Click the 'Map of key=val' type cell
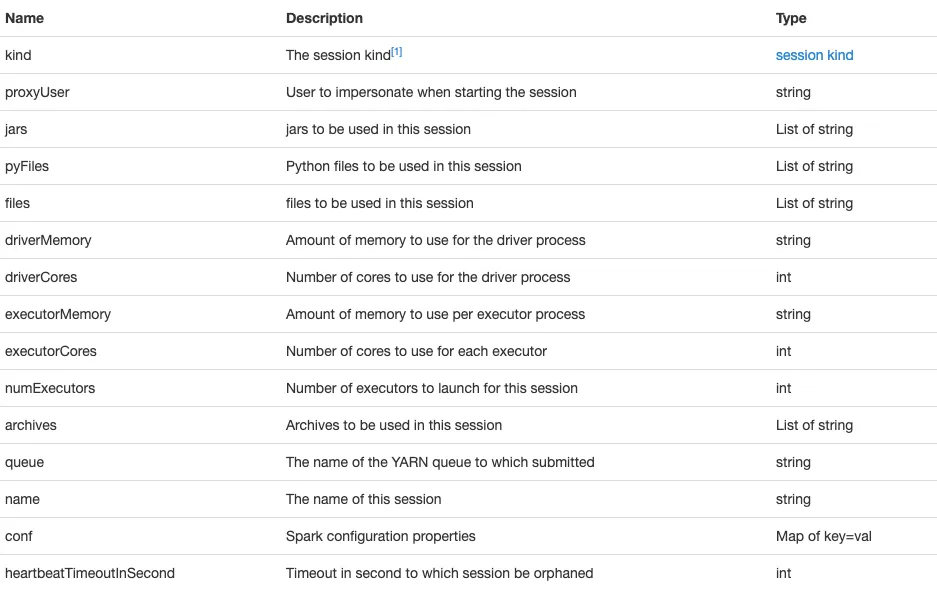Viewport: 937px width, 590px height. click(823, 536)
